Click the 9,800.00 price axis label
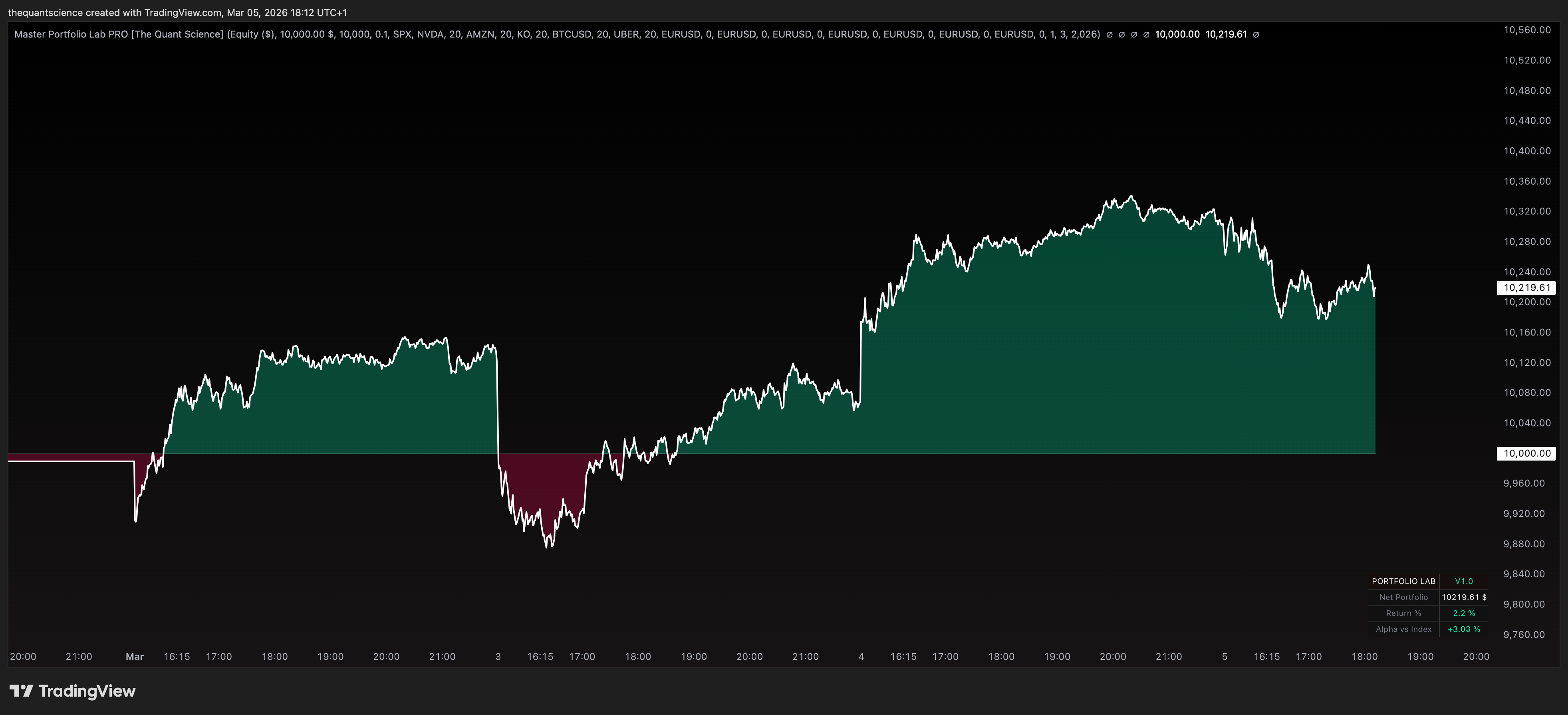 (x=1524, y=604)
